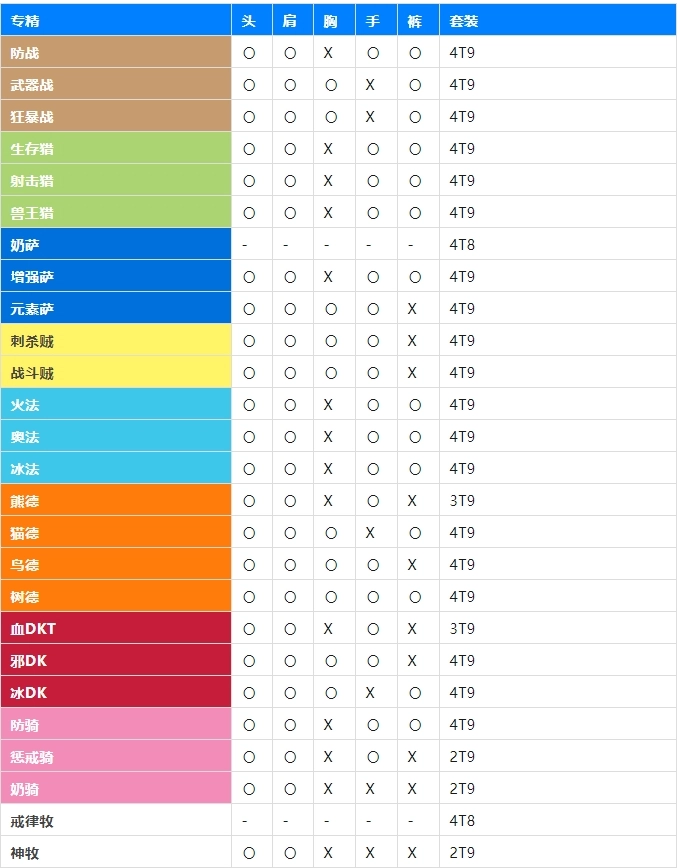Click the 熊德 orange row label

point(26,501)
